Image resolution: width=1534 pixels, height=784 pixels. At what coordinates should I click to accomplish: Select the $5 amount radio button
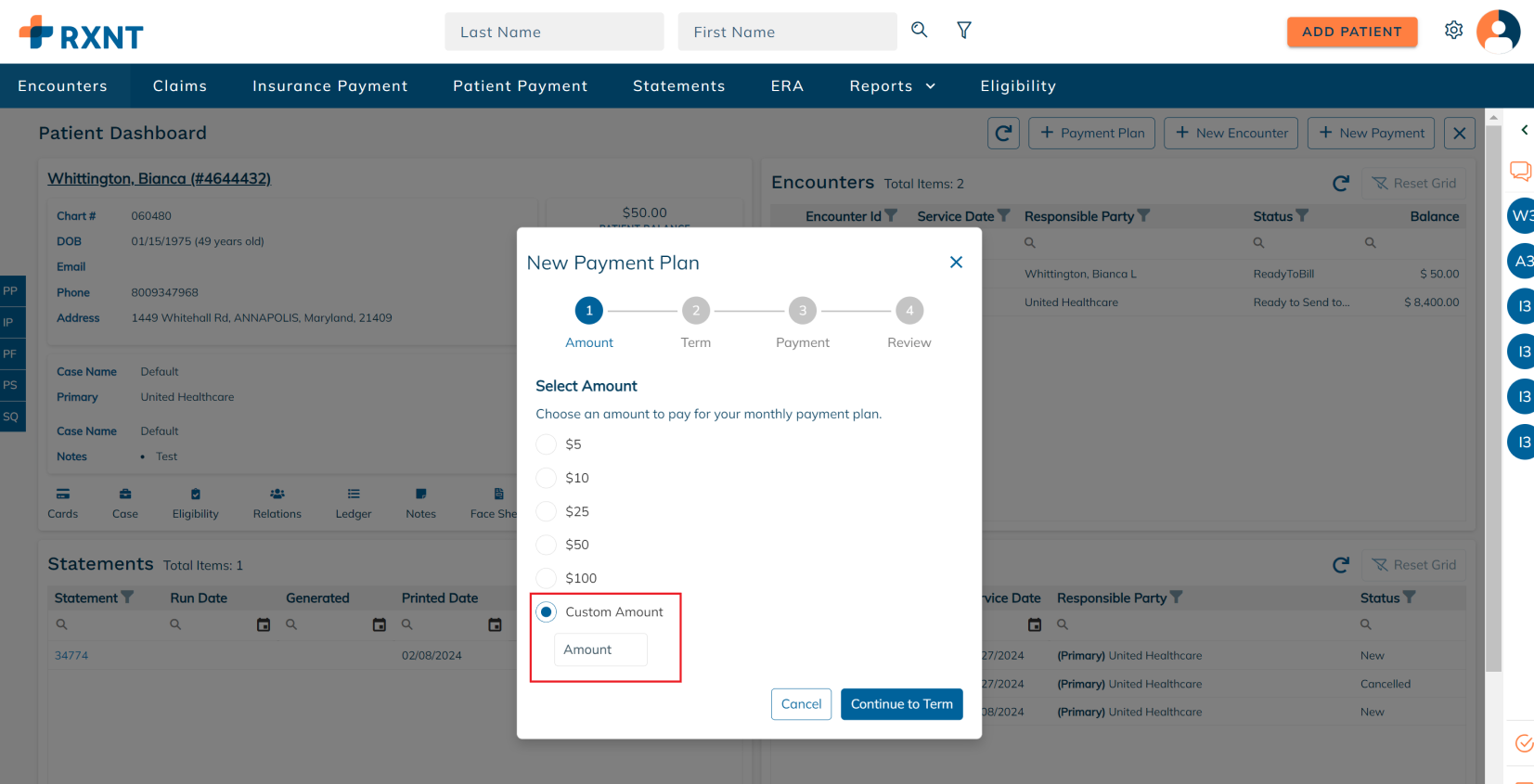point(547,444)
